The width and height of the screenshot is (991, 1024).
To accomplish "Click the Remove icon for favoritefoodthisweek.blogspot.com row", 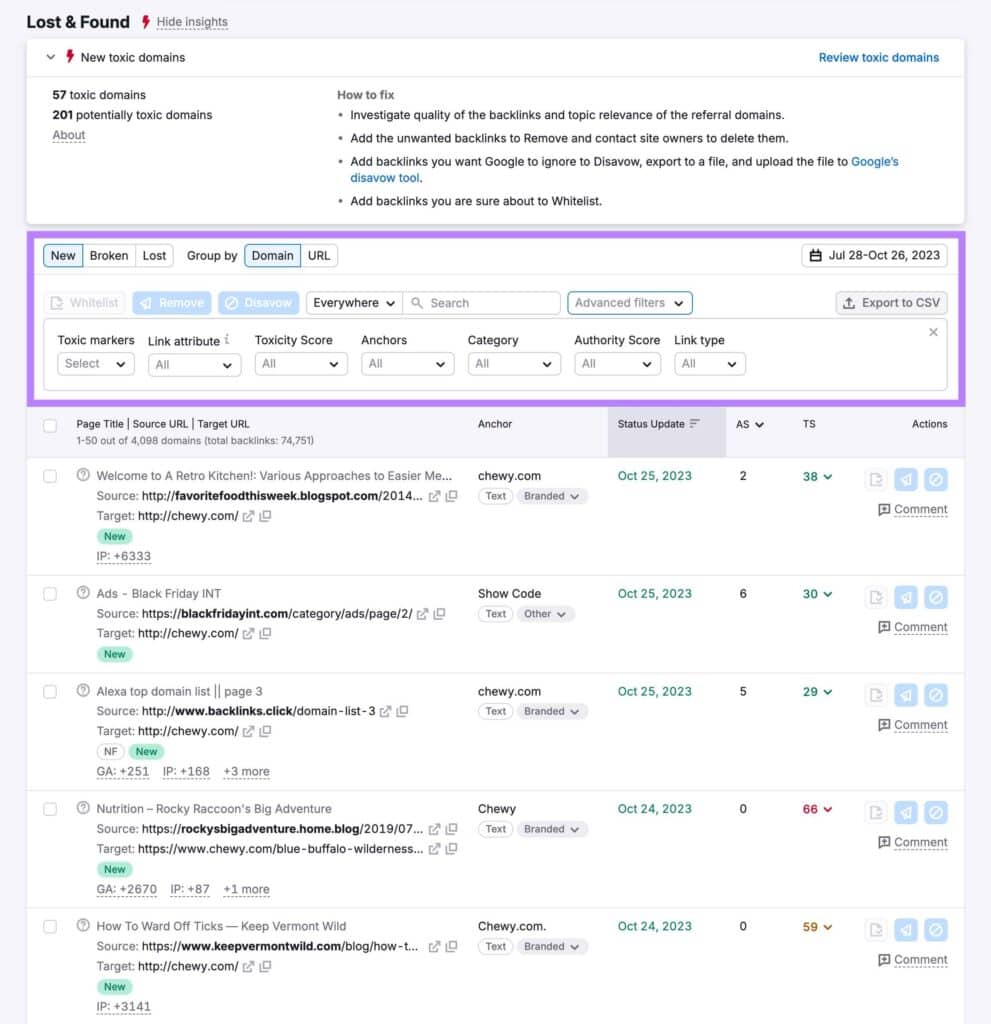I will (x=905, y=479).
